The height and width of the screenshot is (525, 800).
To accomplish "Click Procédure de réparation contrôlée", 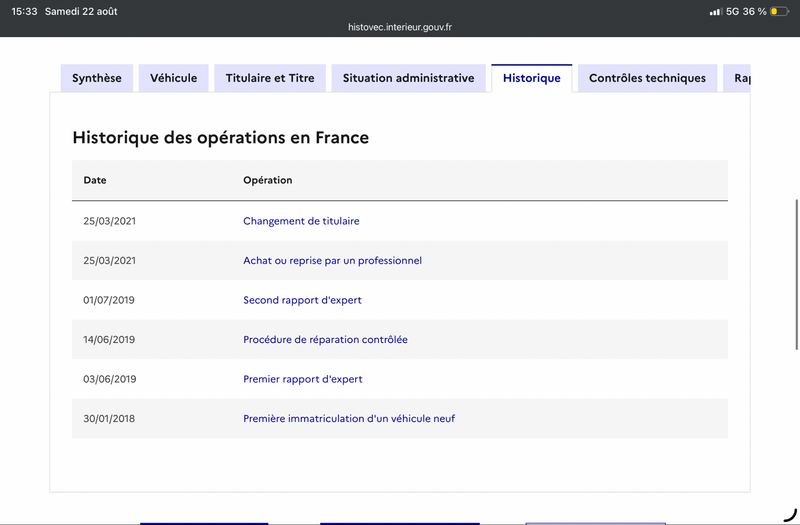I will coord(325,340).
